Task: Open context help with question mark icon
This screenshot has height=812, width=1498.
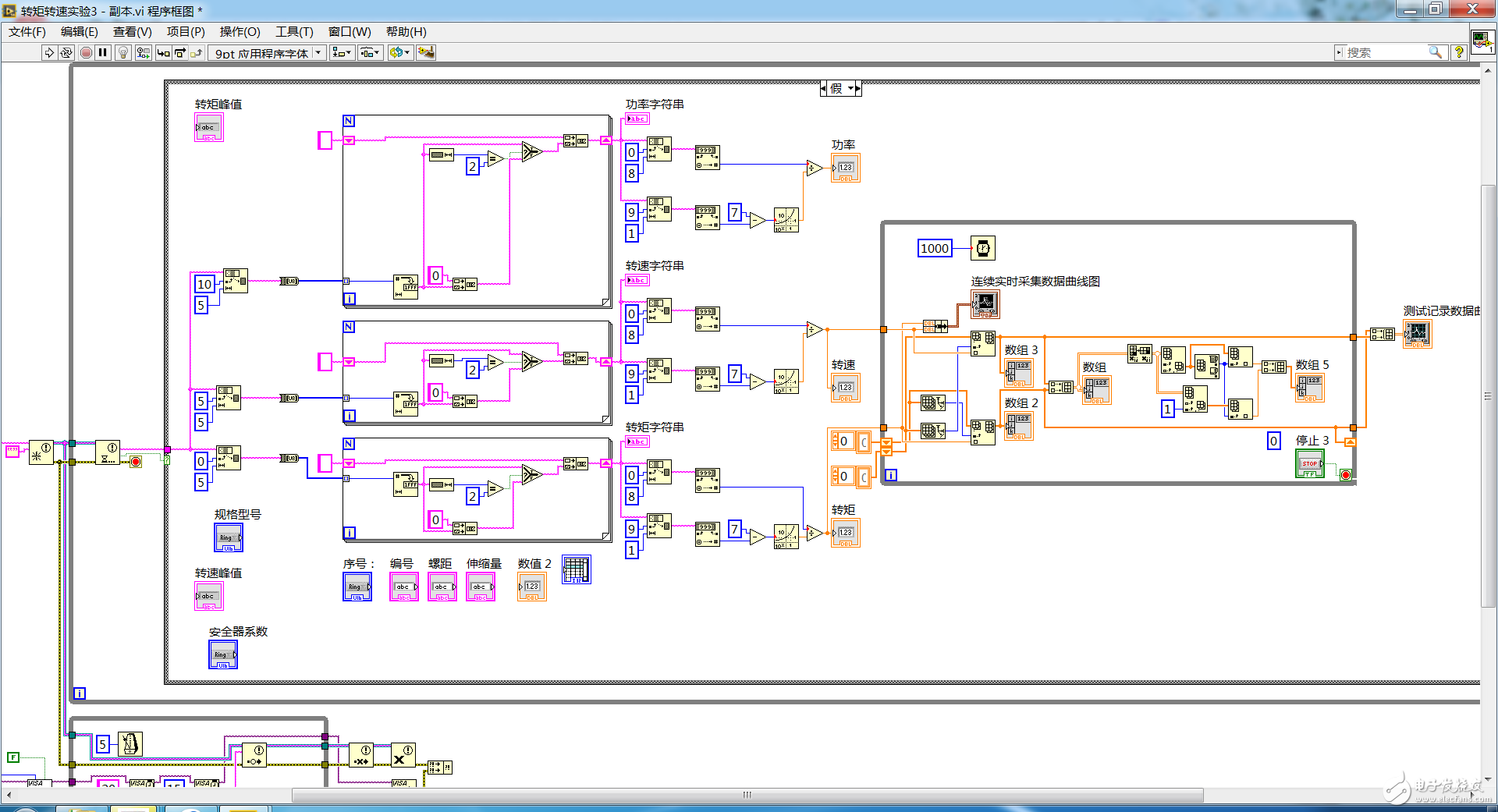Action: pos(1458,52)
